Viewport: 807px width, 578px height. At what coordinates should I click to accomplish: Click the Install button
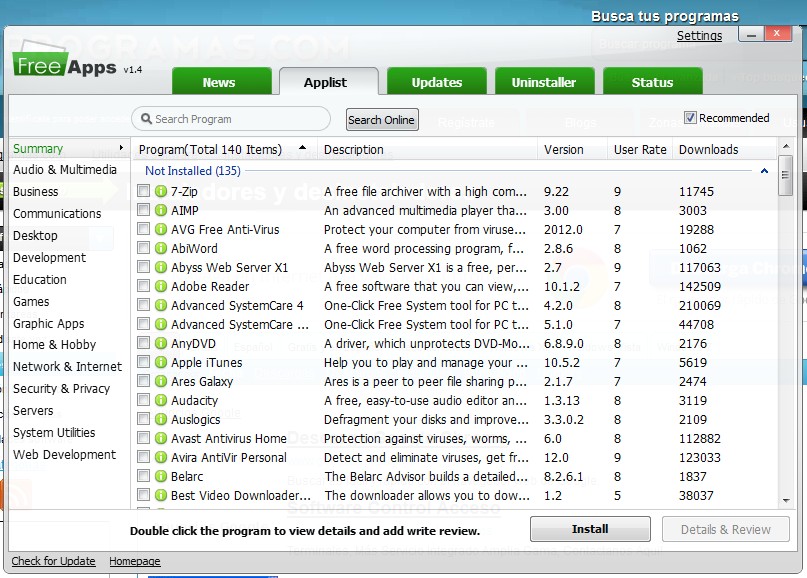tap(590, 529)
